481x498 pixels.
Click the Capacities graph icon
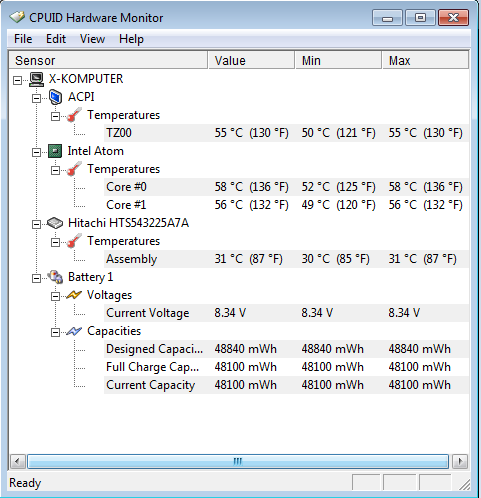[x=74, y=331]
